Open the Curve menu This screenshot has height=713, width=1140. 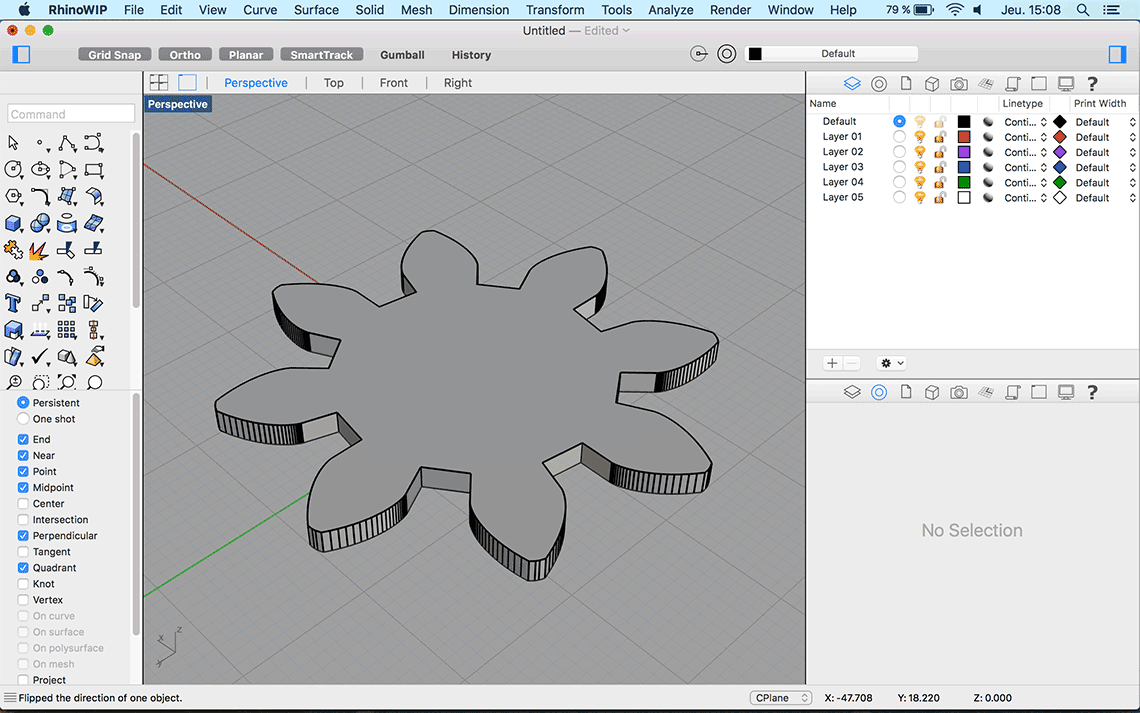[260, 10]
